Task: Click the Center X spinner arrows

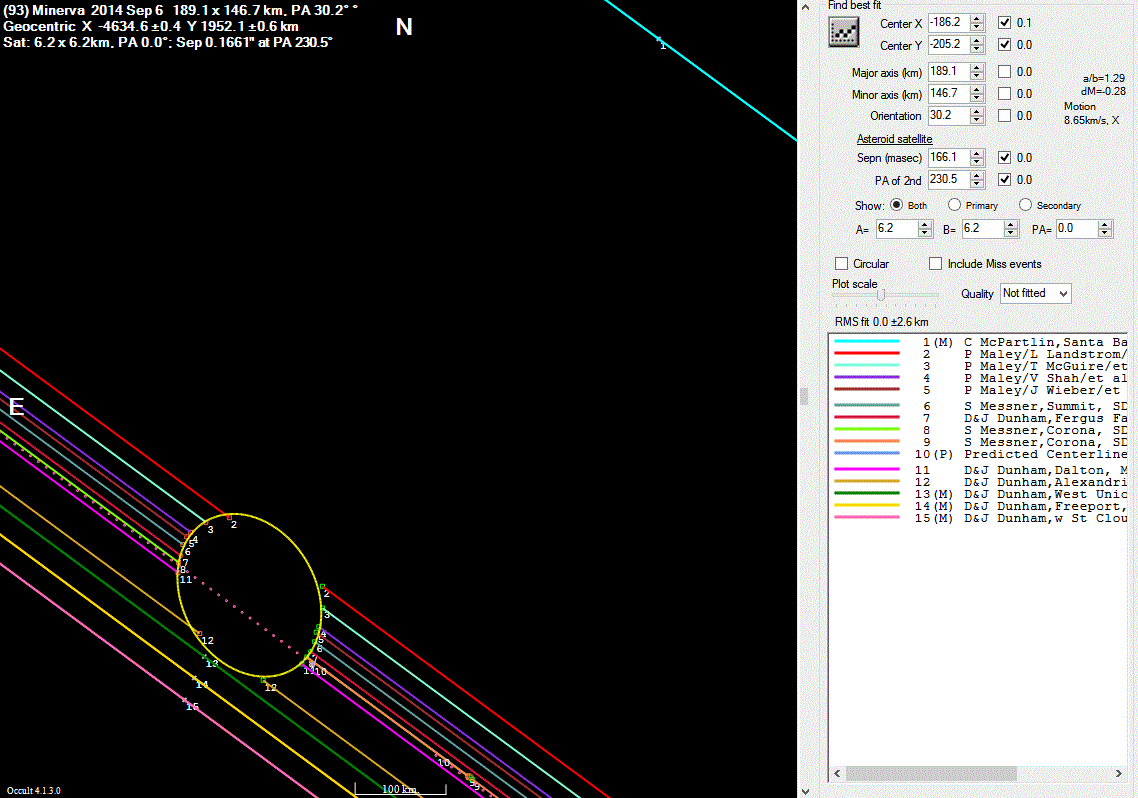Action: coord(977,22)
